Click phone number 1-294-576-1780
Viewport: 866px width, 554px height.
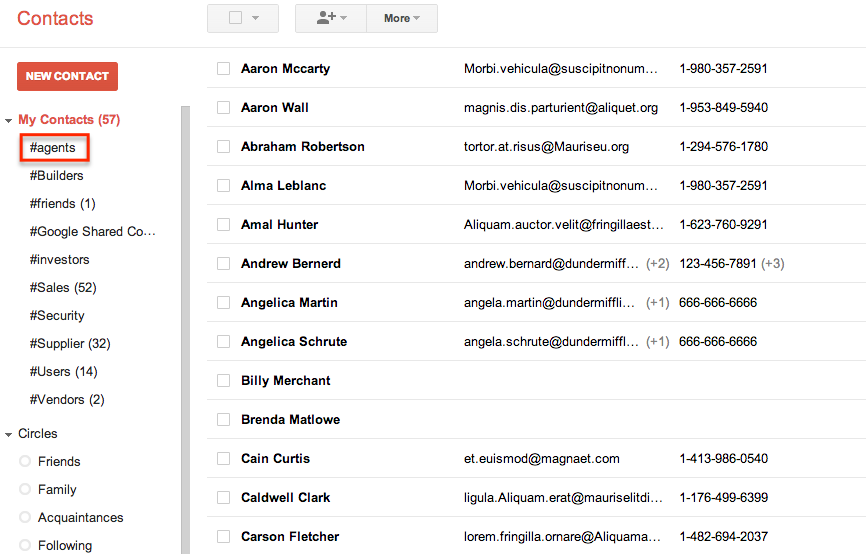[724, 146]
